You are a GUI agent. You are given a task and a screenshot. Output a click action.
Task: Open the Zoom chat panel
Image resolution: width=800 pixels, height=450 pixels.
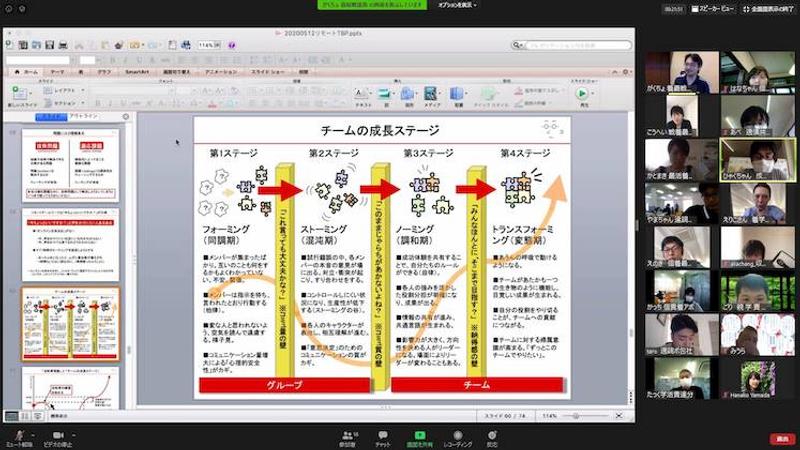(x=383, y=438)
